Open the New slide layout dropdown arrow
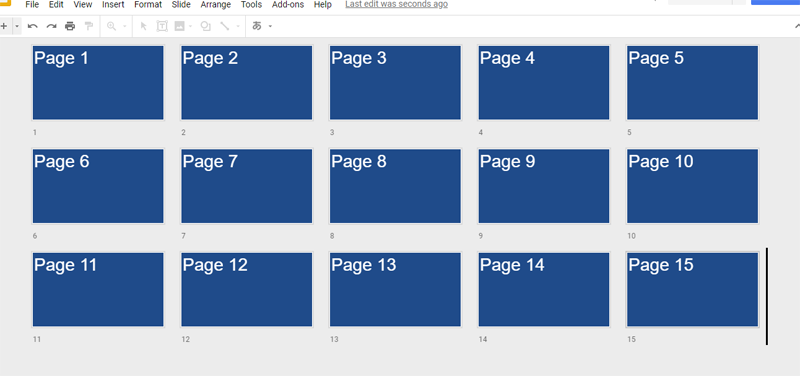The height and width of the screenshot is (376, 800). (17, 26)
